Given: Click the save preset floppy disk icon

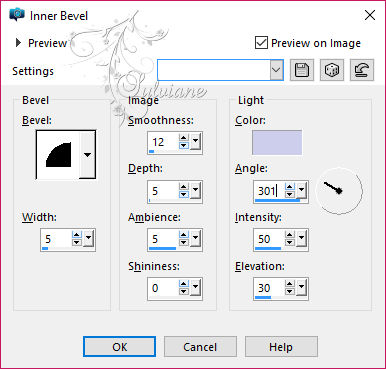Looking at the screenshot, I should click(x=302, y=70).
